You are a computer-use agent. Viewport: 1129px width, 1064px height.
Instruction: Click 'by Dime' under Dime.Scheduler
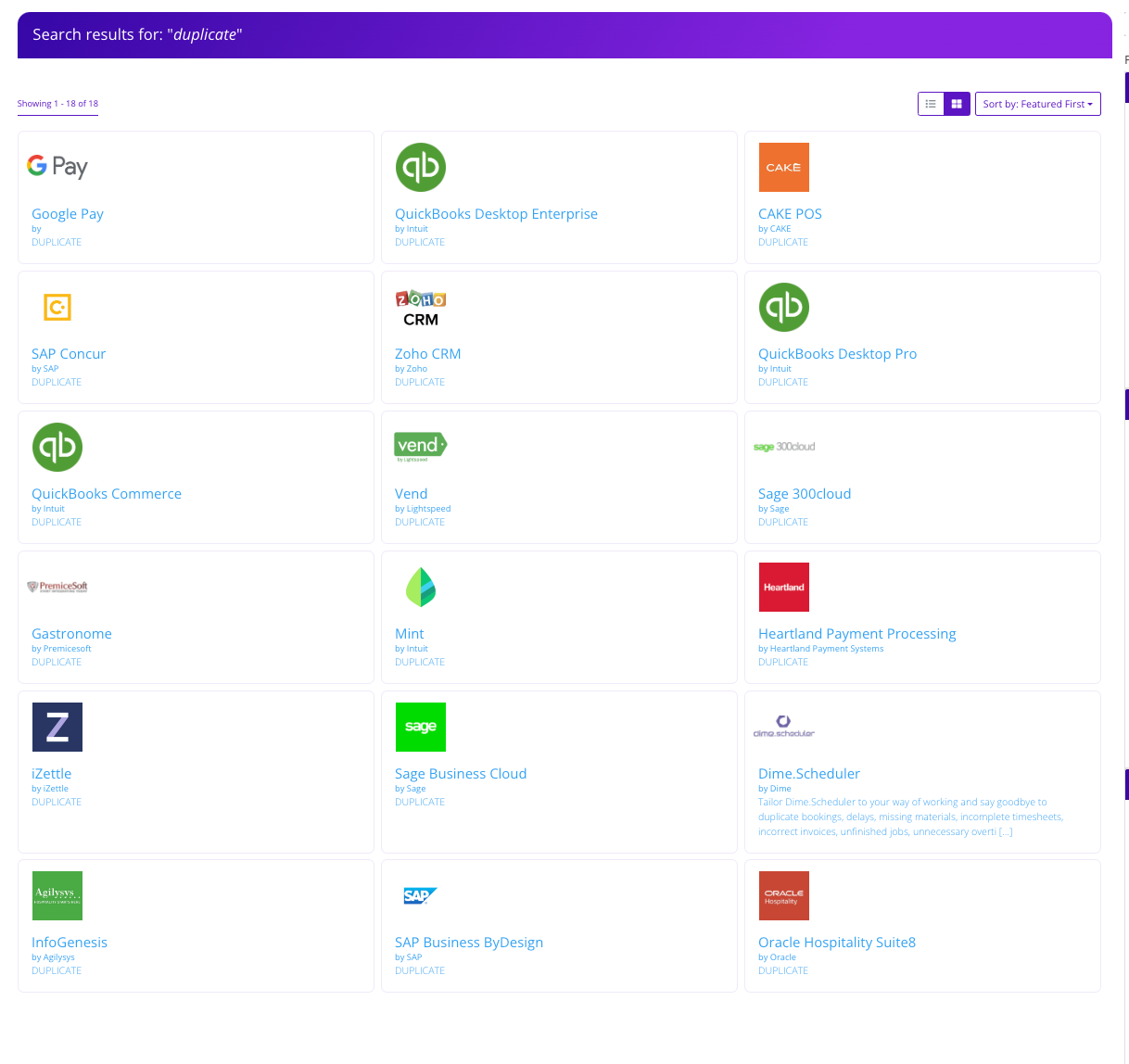pos(774,789)
